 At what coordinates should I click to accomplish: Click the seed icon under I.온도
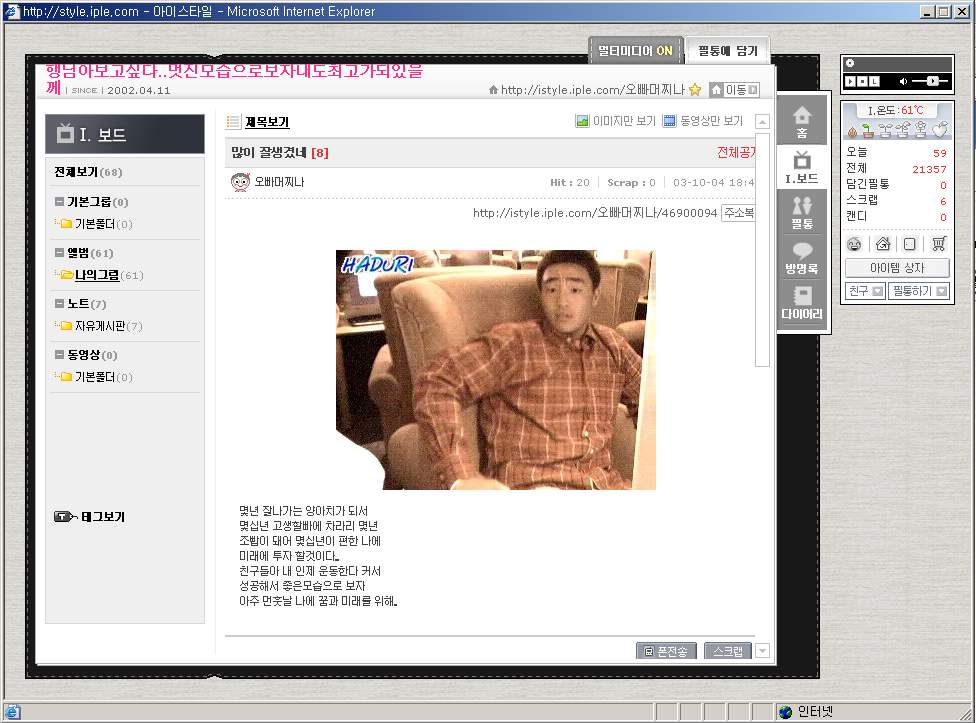(x=852, y=131)
